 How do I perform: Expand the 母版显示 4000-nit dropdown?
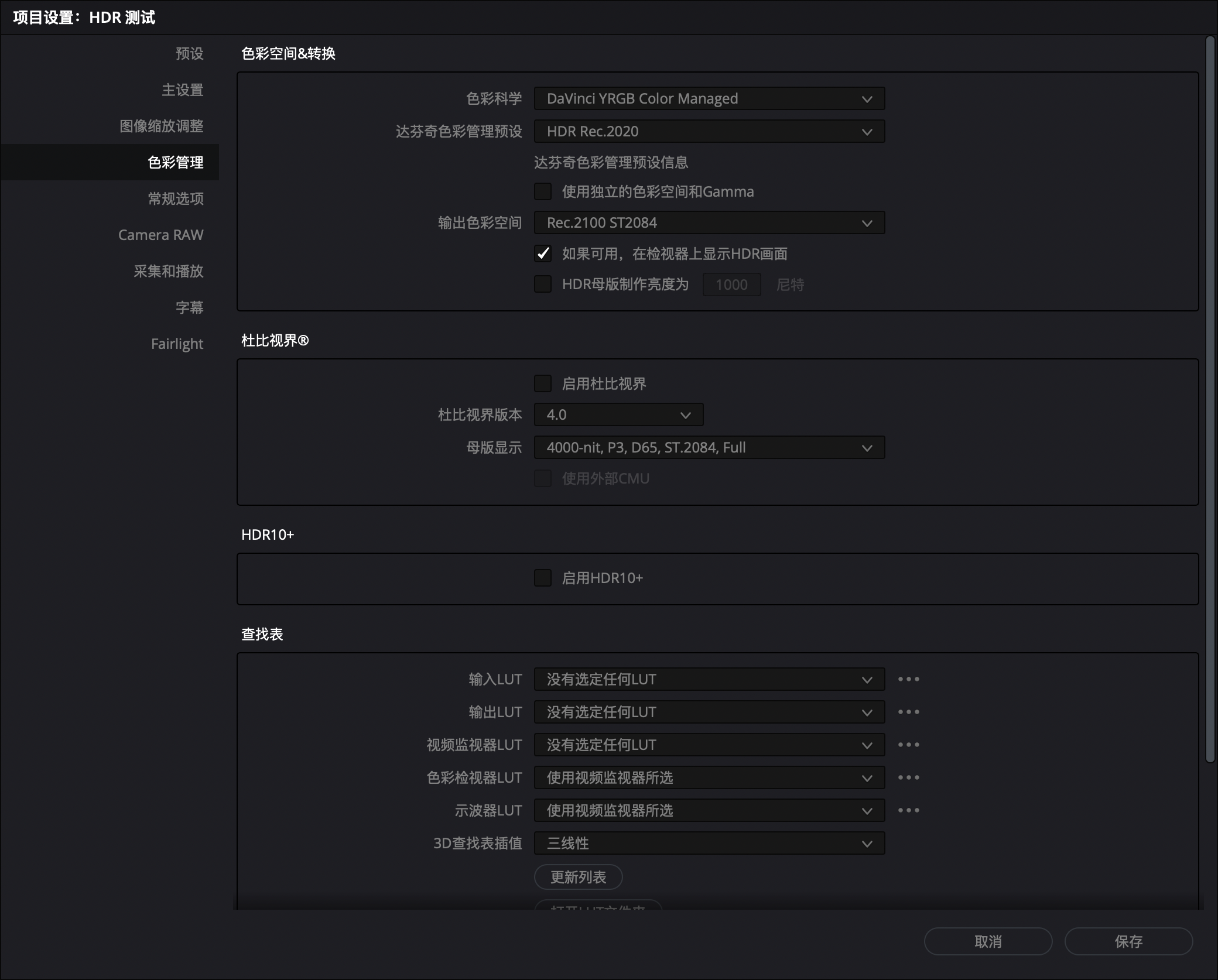(709, 447)
